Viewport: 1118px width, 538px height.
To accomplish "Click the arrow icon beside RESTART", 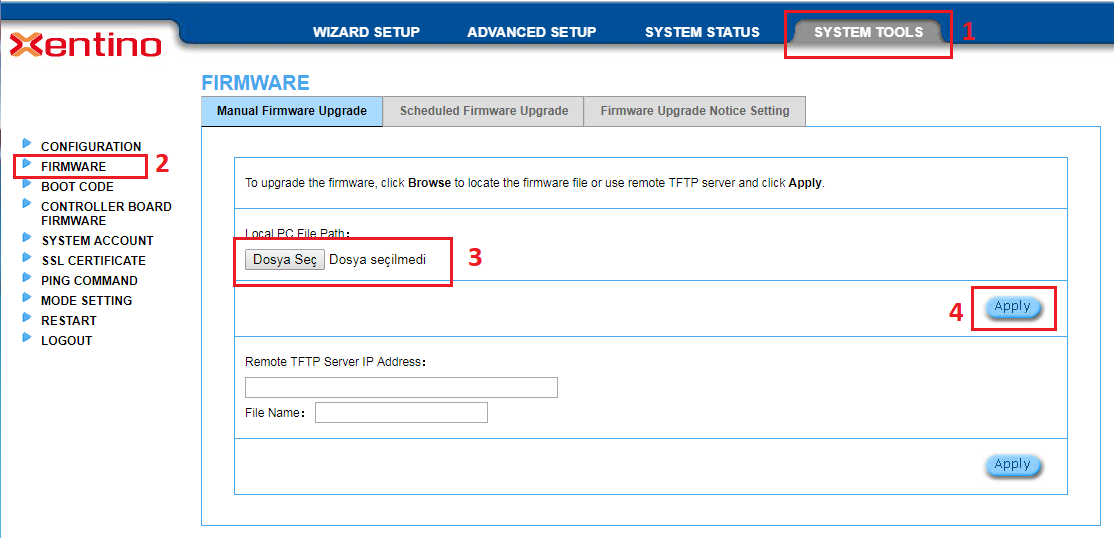I will pyautogui.click(x=26, y=319).
